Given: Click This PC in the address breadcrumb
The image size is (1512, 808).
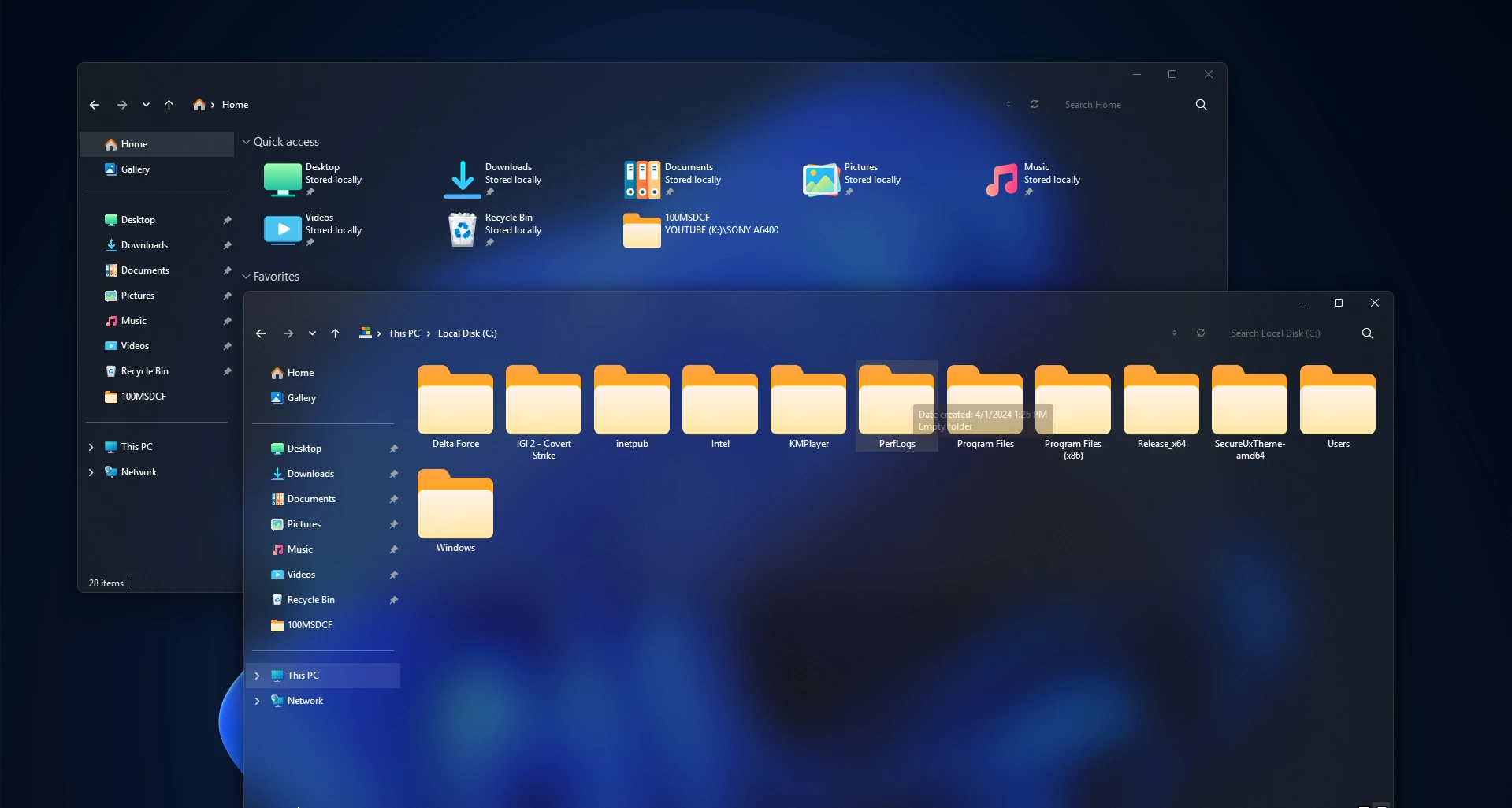Looking at the screenshot, I should point(403,333).
